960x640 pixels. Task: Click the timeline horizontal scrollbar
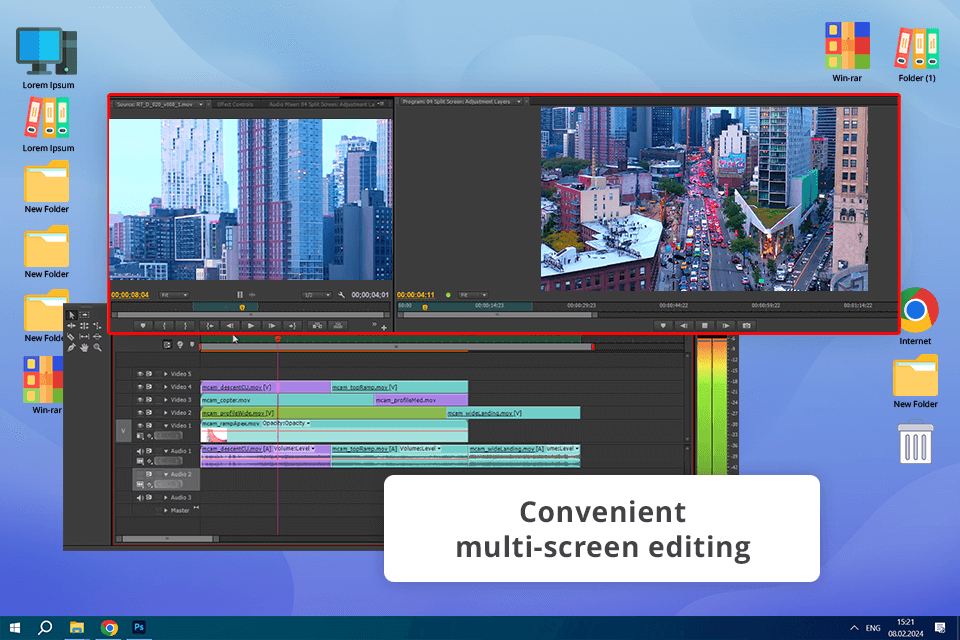(167, 539)
